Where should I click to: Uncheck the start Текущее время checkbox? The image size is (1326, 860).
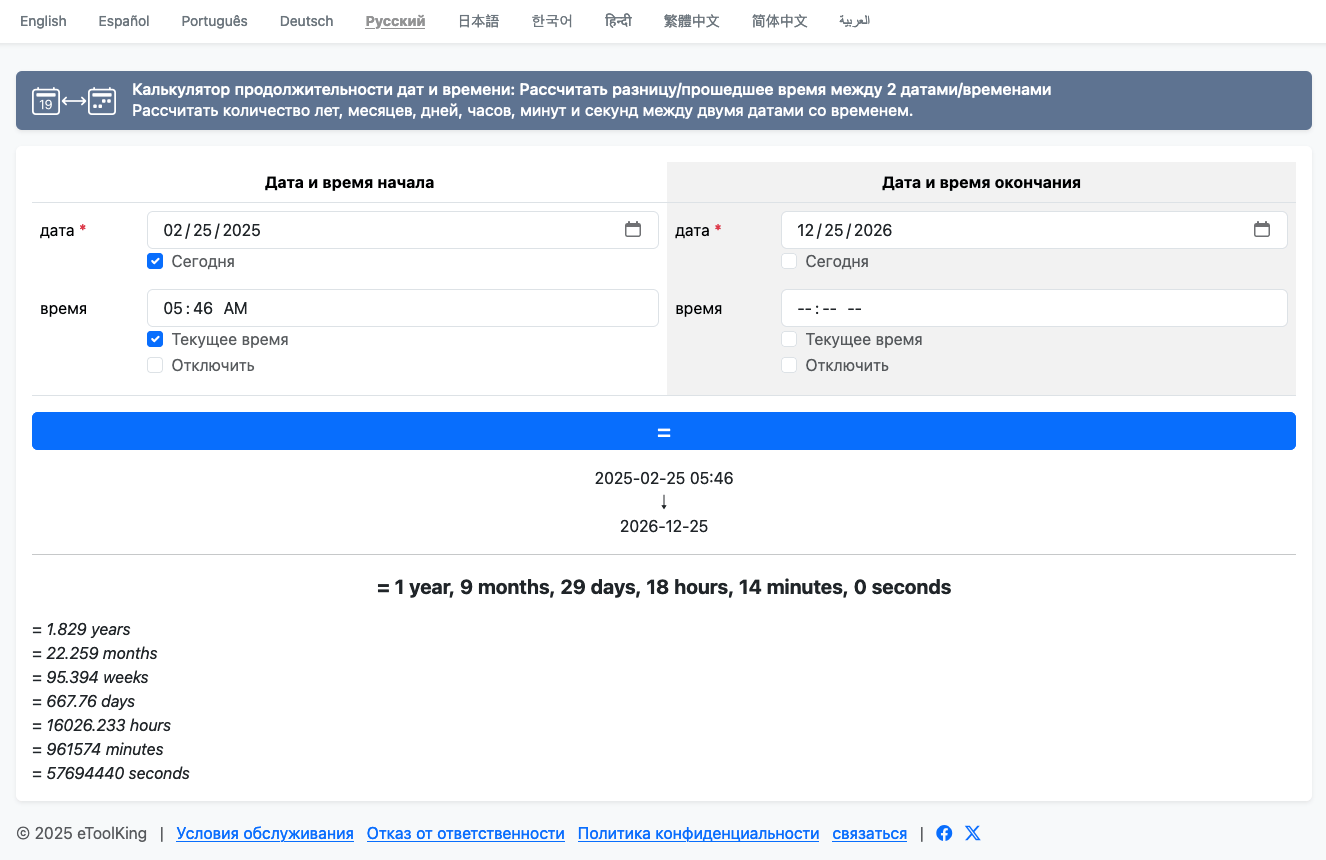tap(155, 340)
